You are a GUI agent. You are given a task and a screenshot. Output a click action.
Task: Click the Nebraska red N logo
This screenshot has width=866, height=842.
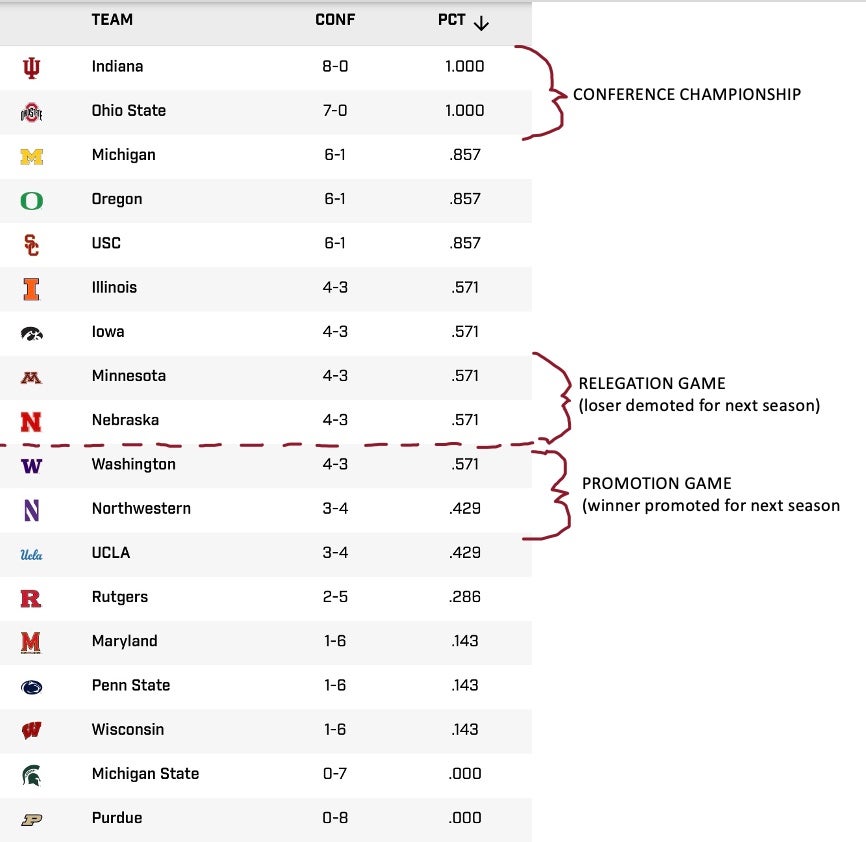pyautogui.click(x=32, y=421)
